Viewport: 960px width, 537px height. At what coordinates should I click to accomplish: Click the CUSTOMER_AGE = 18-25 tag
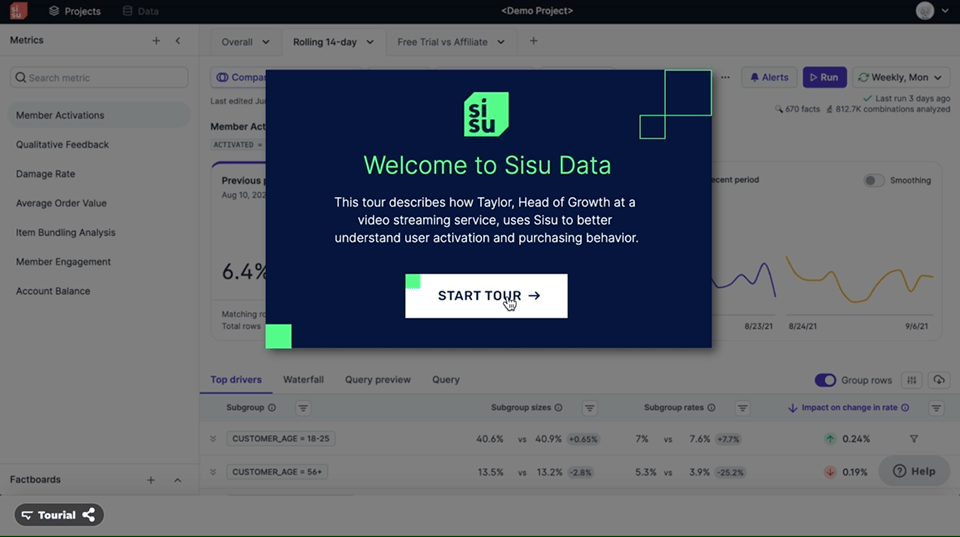[280, 438]
